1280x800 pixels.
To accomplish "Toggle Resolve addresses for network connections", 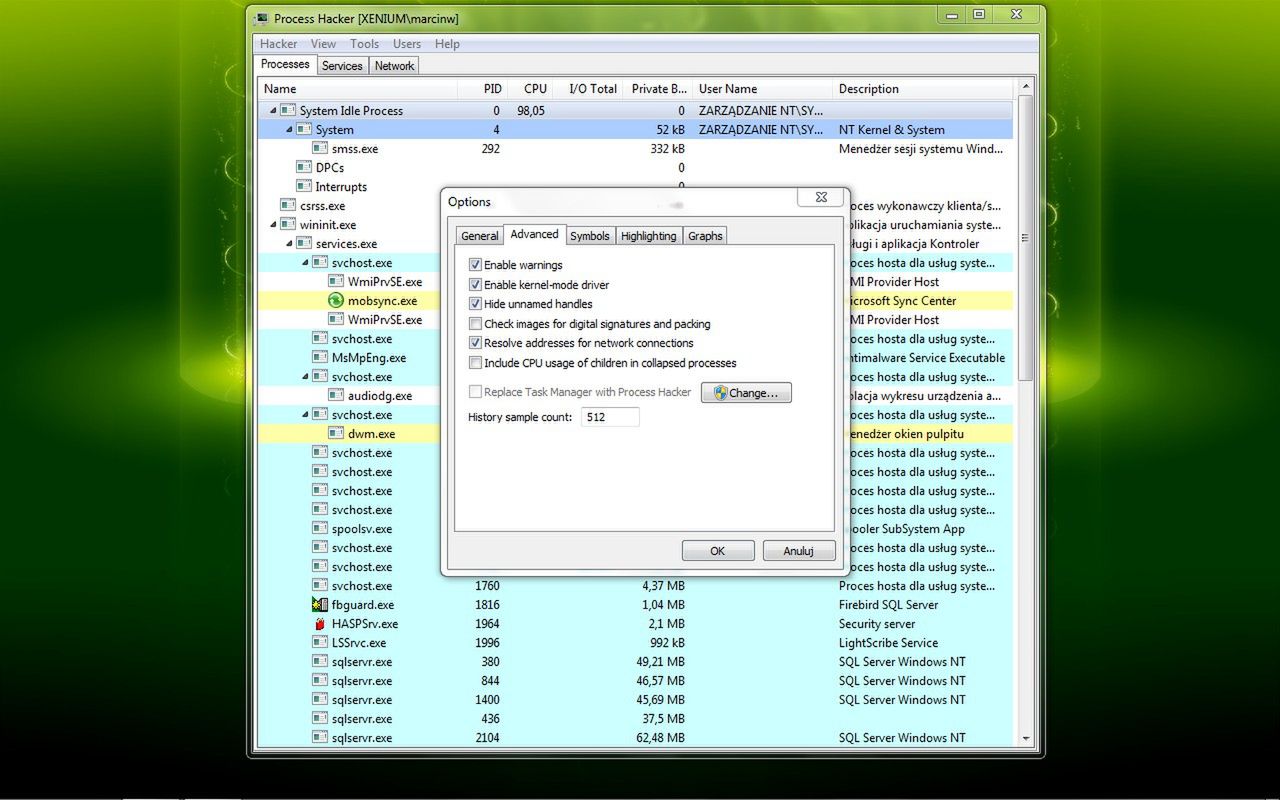I will coord(475,343).
